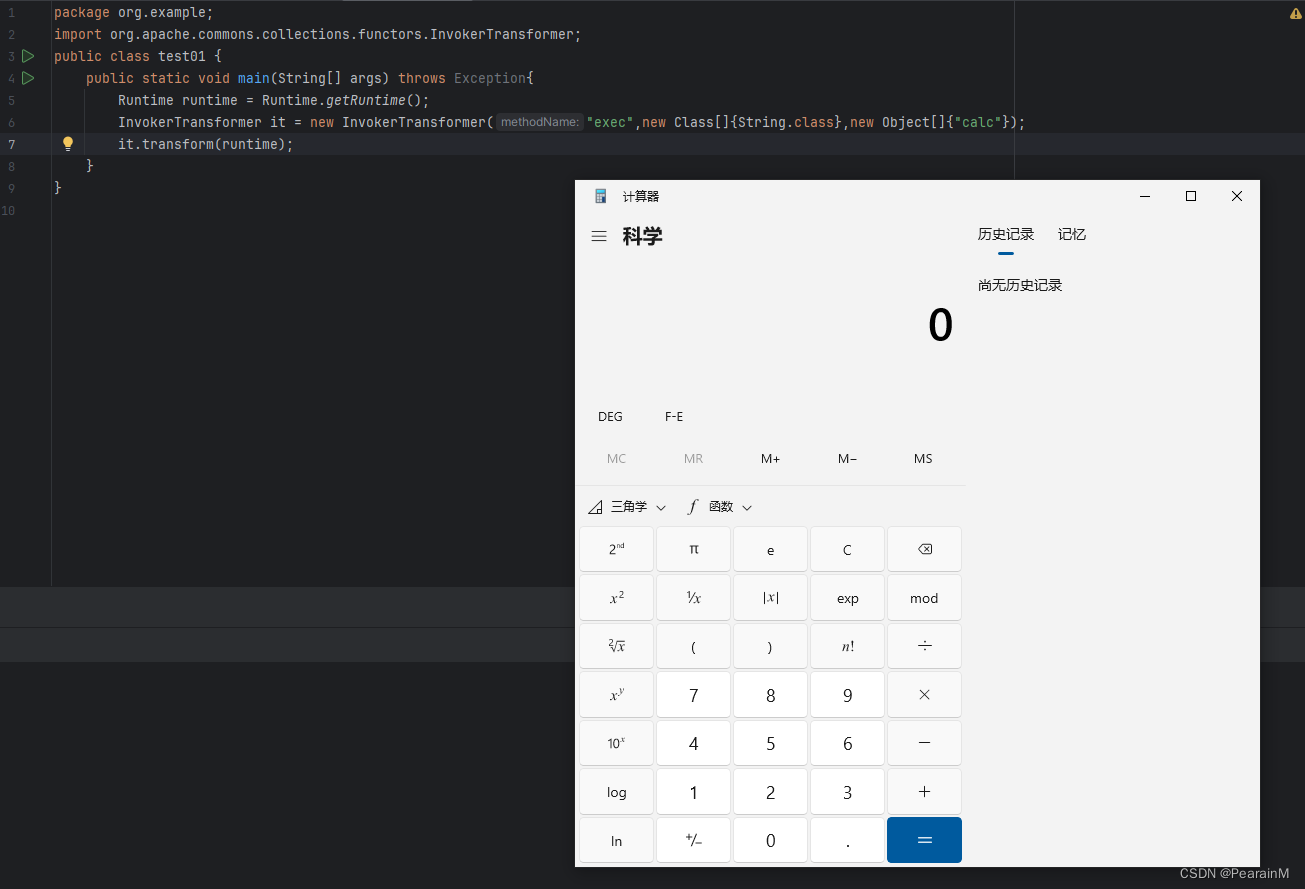
Task: Open the 函数 functions dropdown
Action: [x=720, y=506]
